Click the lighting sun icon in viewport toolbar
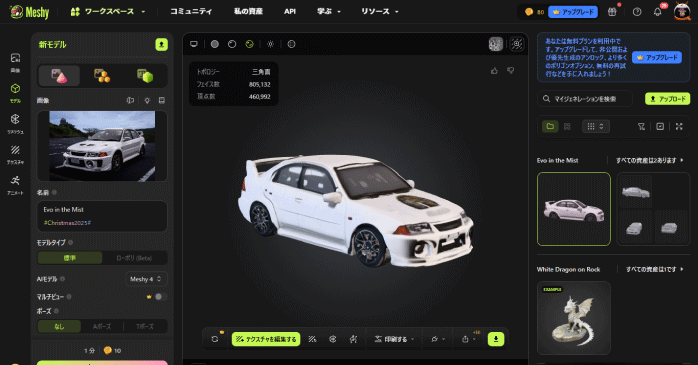The image size is (698, 365). click(270, 44)
